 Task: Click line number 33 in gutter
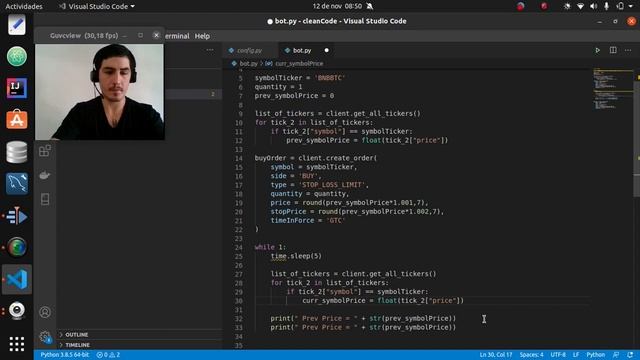click(x=239, y=327)
